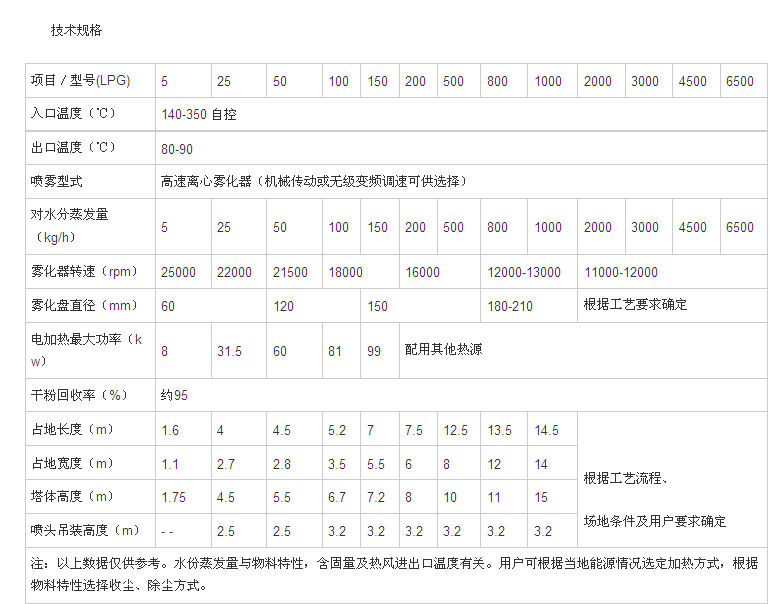Click the 入口温度 row label

click(x=73, y=114)
